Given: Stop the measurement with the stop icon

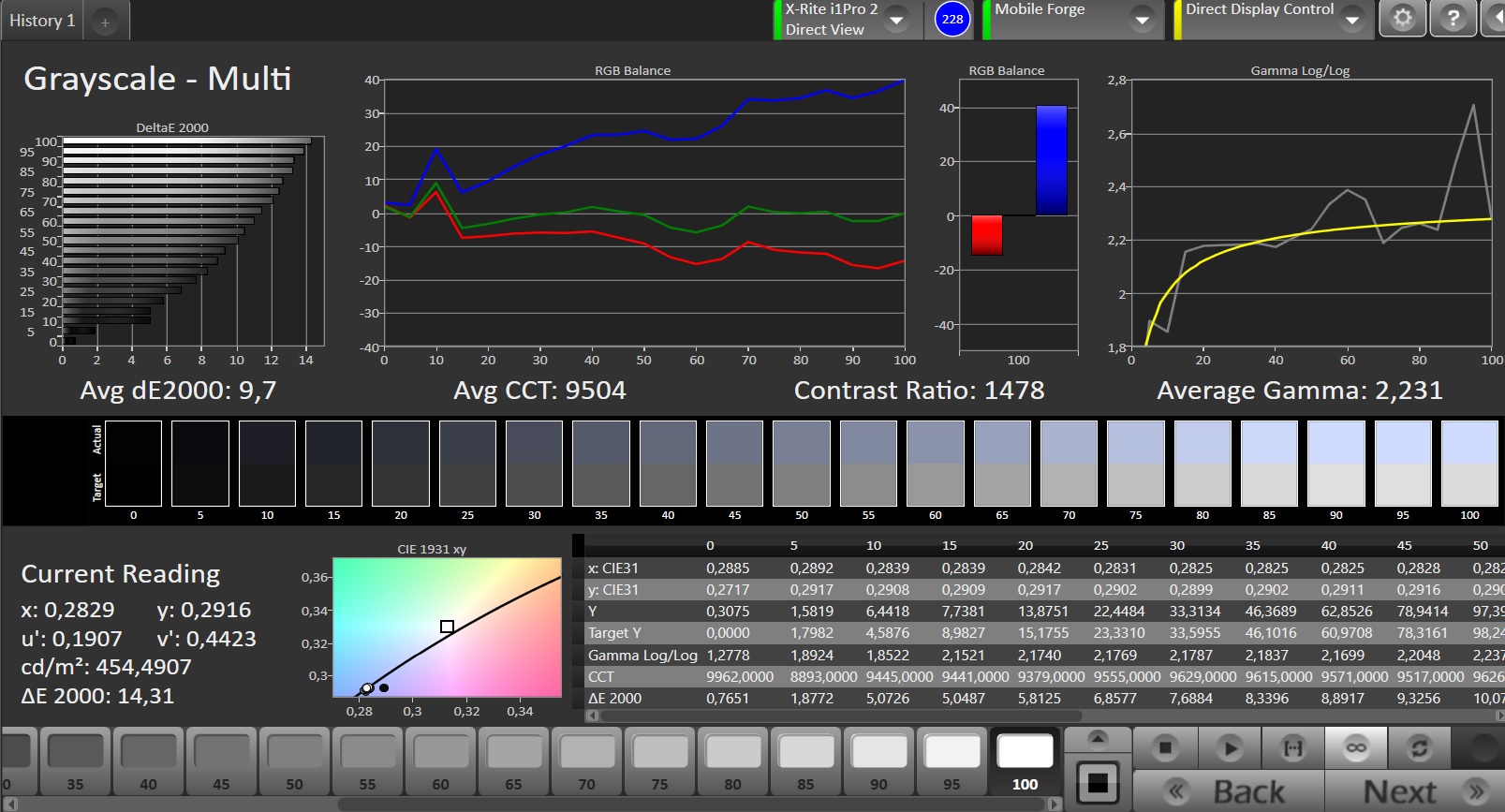Looking at the screenshot, I should point(1165,747).
